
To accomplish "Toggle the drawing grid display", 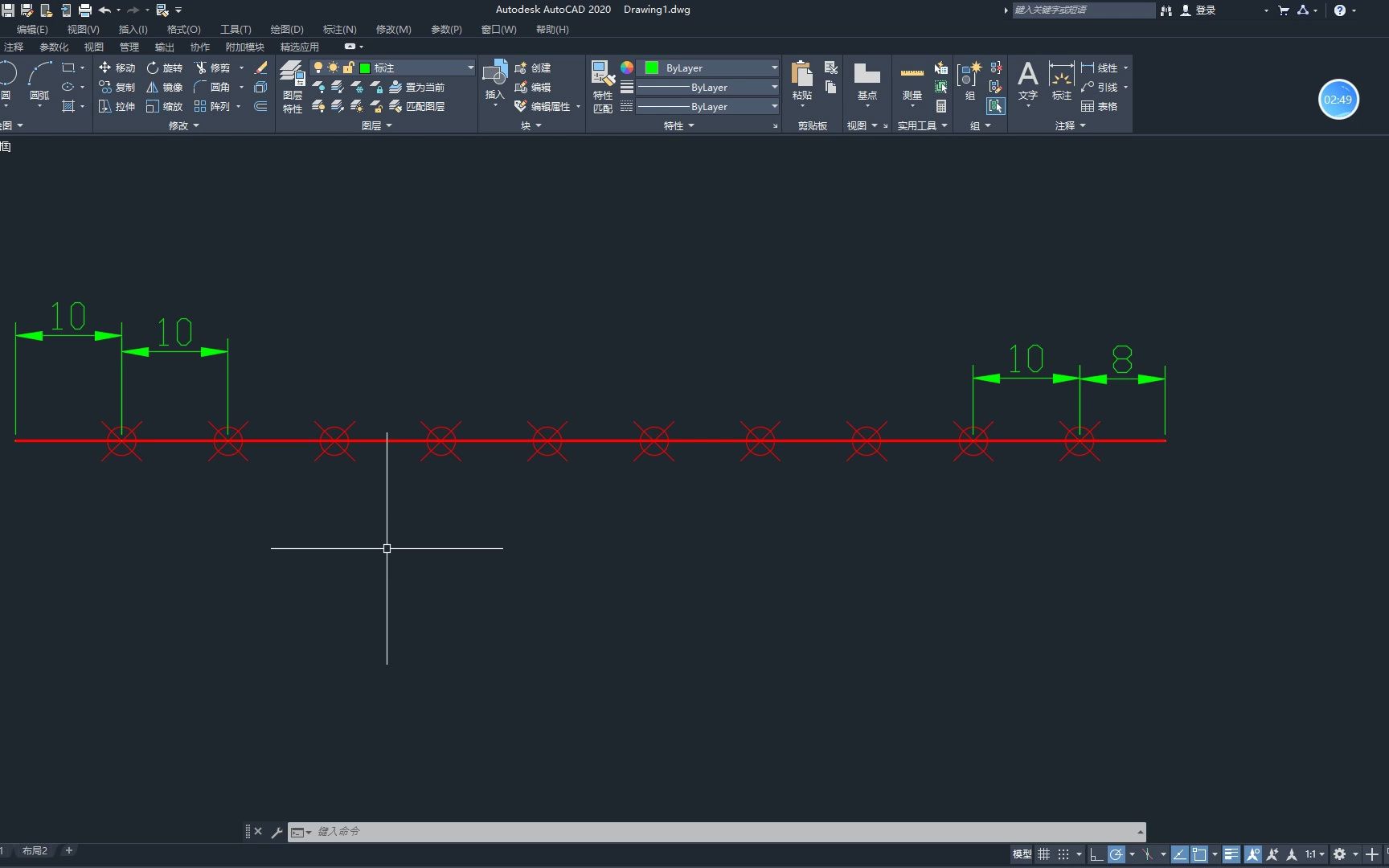I will coord(1043,854).
